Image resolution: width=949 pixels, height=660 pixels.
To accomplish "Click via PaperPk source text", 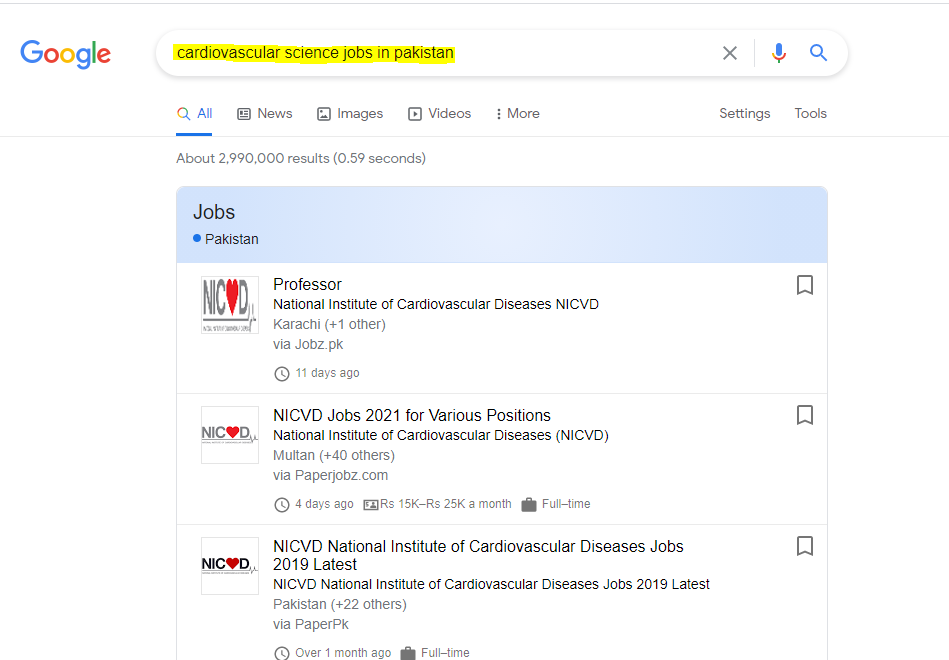I will tap(311, 624).
